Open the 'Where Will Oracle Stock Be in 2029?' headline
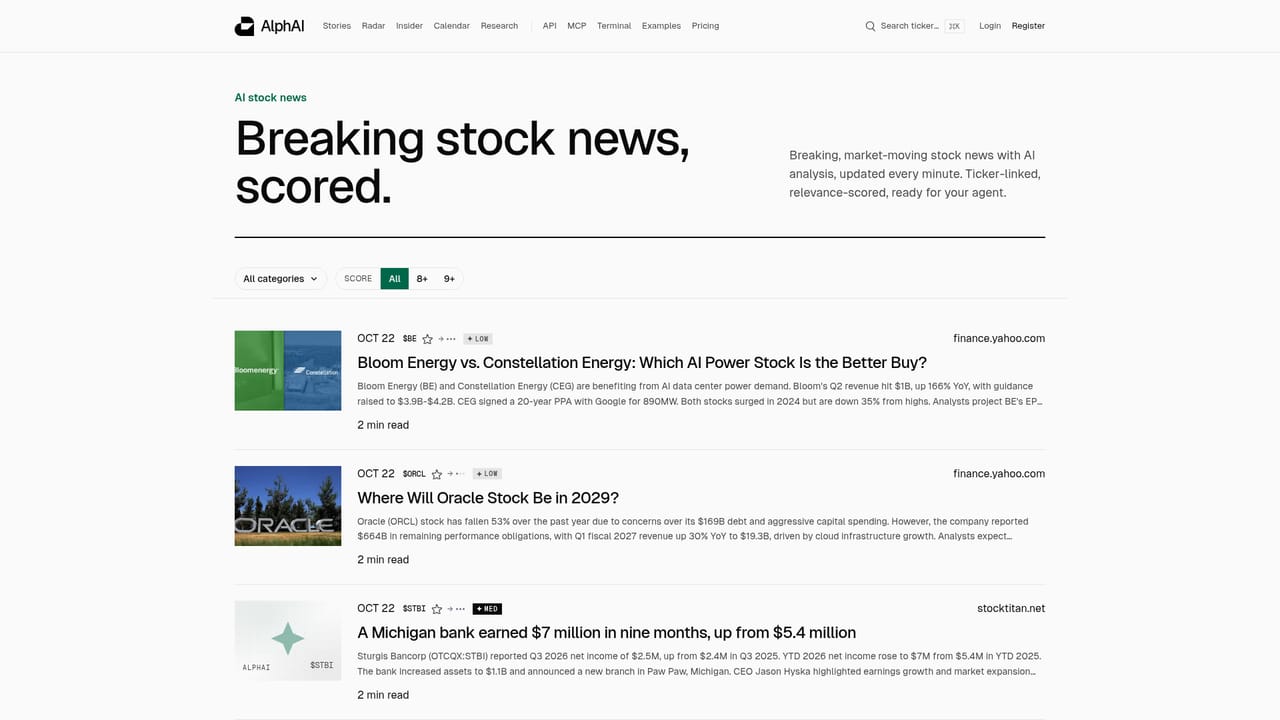Viewport: 1280px width, 720px height. point(488,497)
